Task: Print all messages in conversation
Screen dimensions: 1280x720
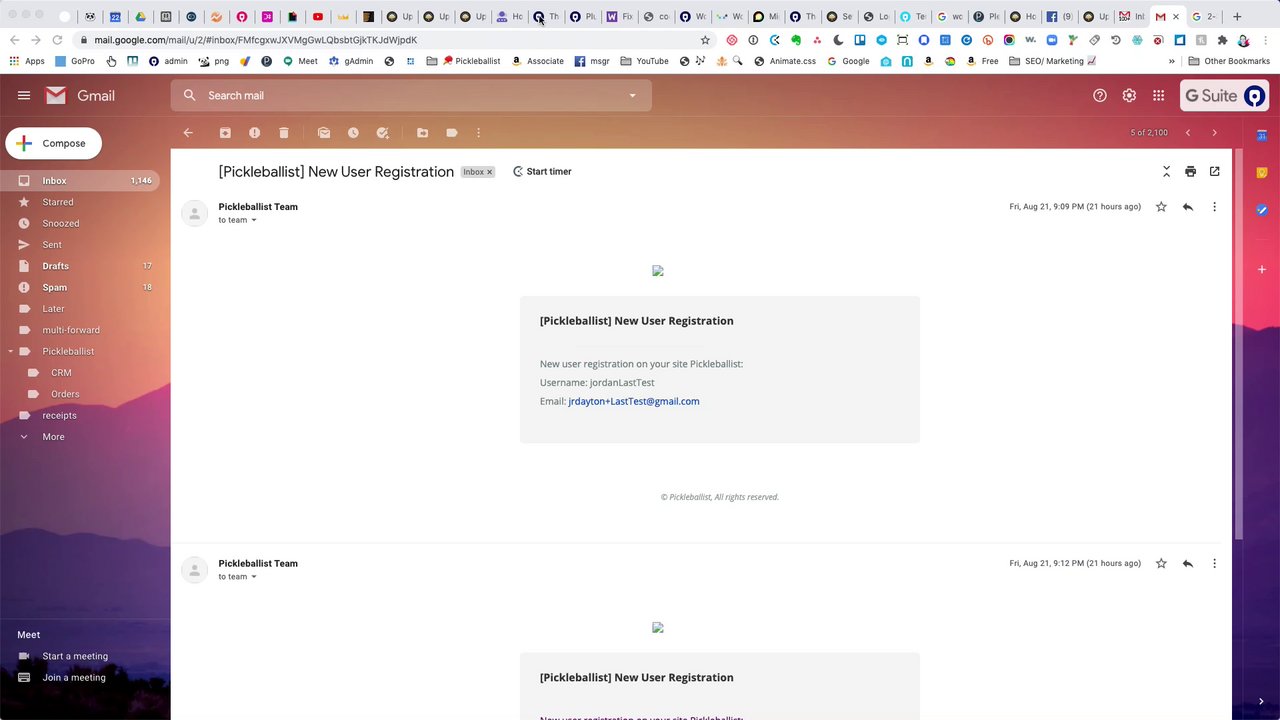Action: 1190,172
